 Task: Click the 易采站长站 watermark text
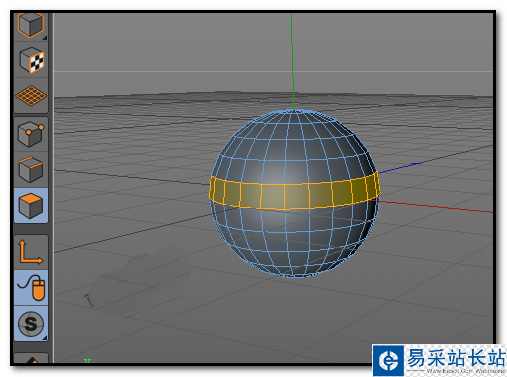[x=456, y=357]
